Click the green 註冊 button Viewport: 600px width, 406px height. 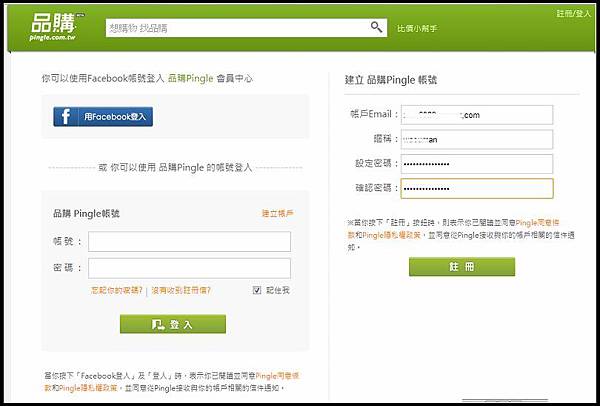(462, 267)
